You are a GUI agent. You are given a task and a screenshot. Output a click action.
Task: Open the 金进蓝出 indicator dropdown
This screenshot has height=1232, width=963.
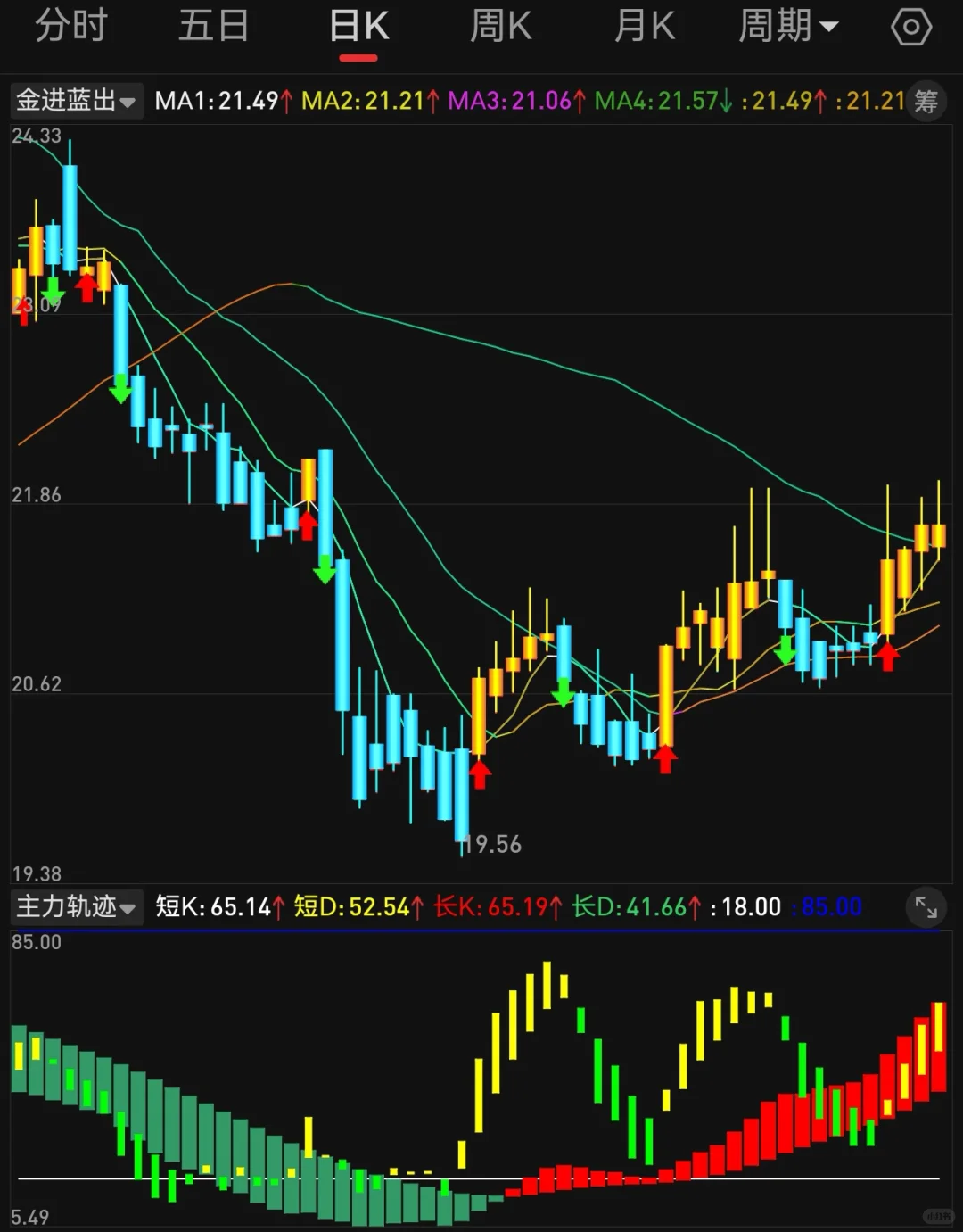[x=76, y=100]
